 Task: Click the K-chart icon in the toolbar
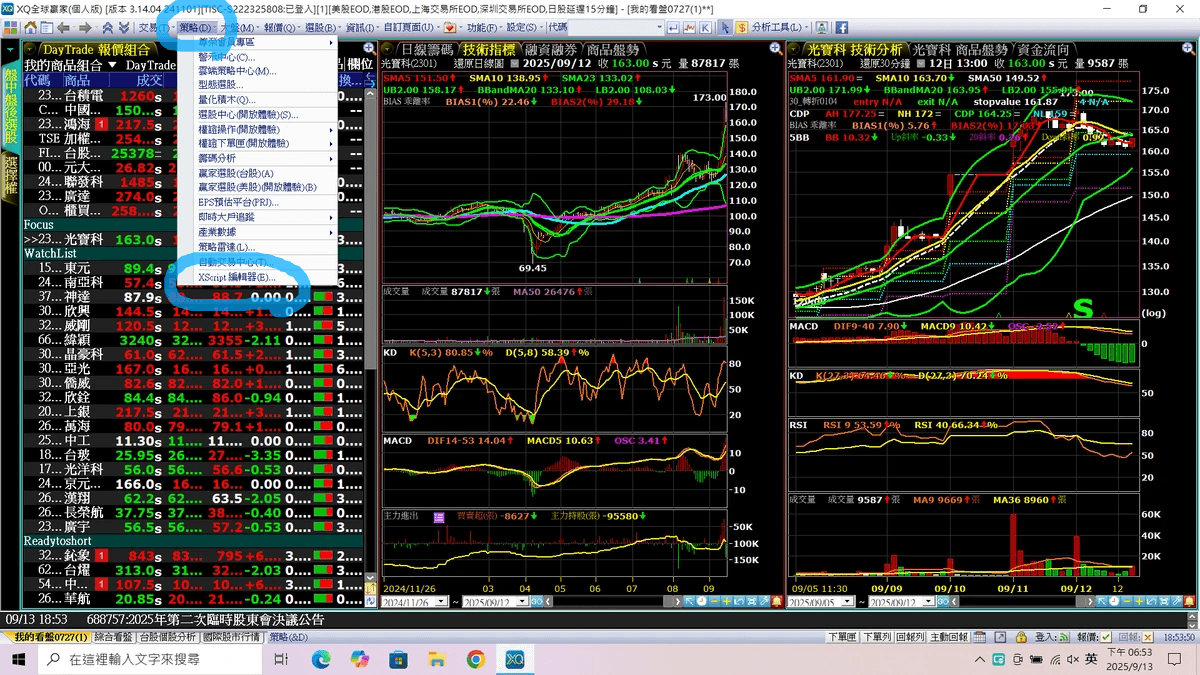(706, 27)
